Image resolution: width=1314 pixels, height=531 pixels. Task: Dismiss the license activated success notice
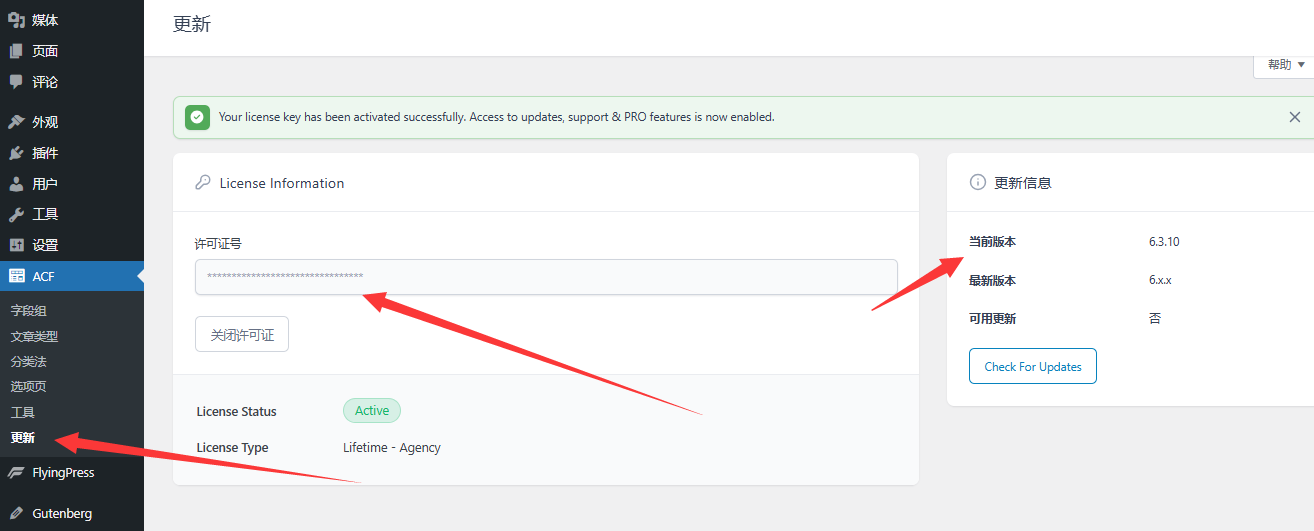tap(1294, 117)
